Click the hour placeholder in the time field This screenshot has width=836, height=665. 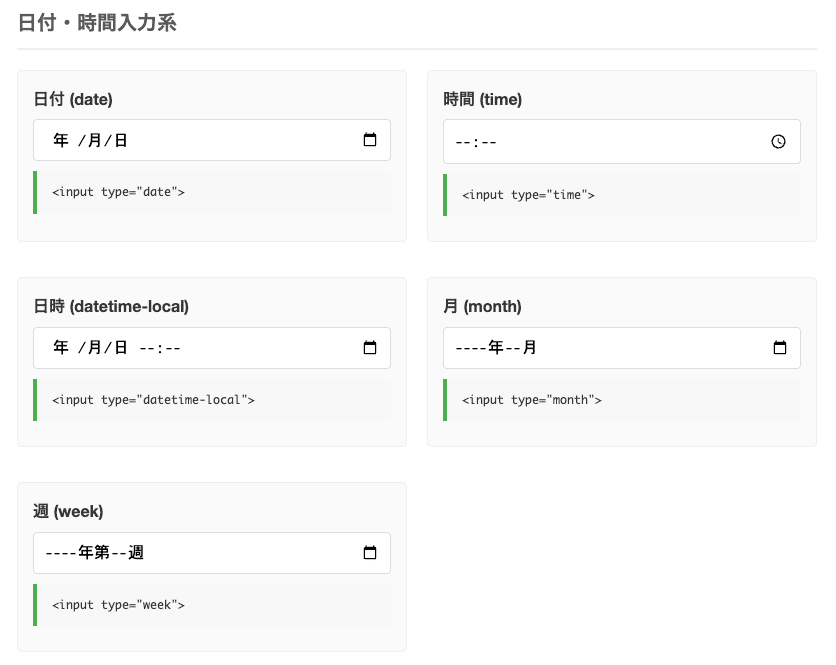[463, 142]
